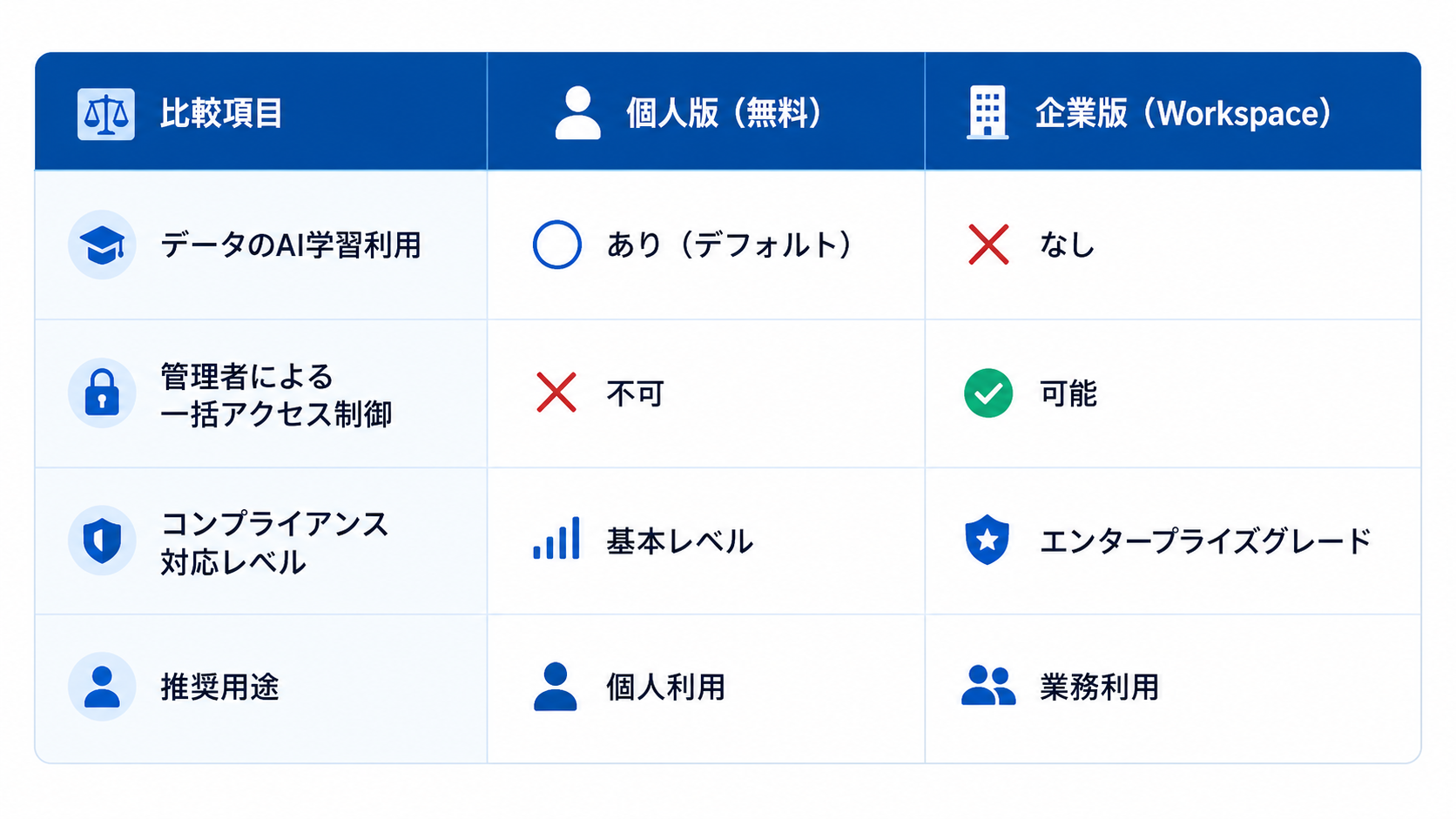This screenshot has height=819, width=1456.
Task: Click the 管理者による一括アクセス制御 label
Action: coord(276,395)
